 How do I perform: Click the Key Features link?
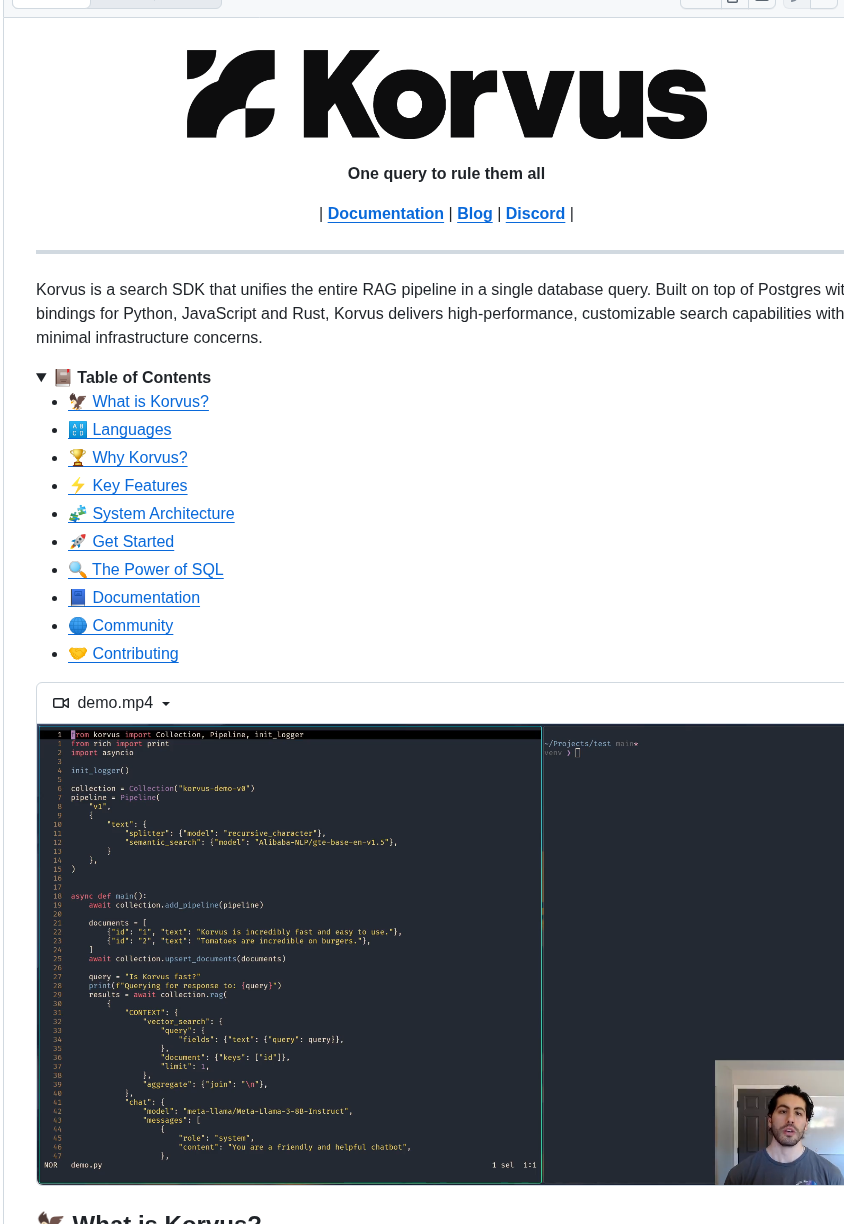[x=139, y=485]
